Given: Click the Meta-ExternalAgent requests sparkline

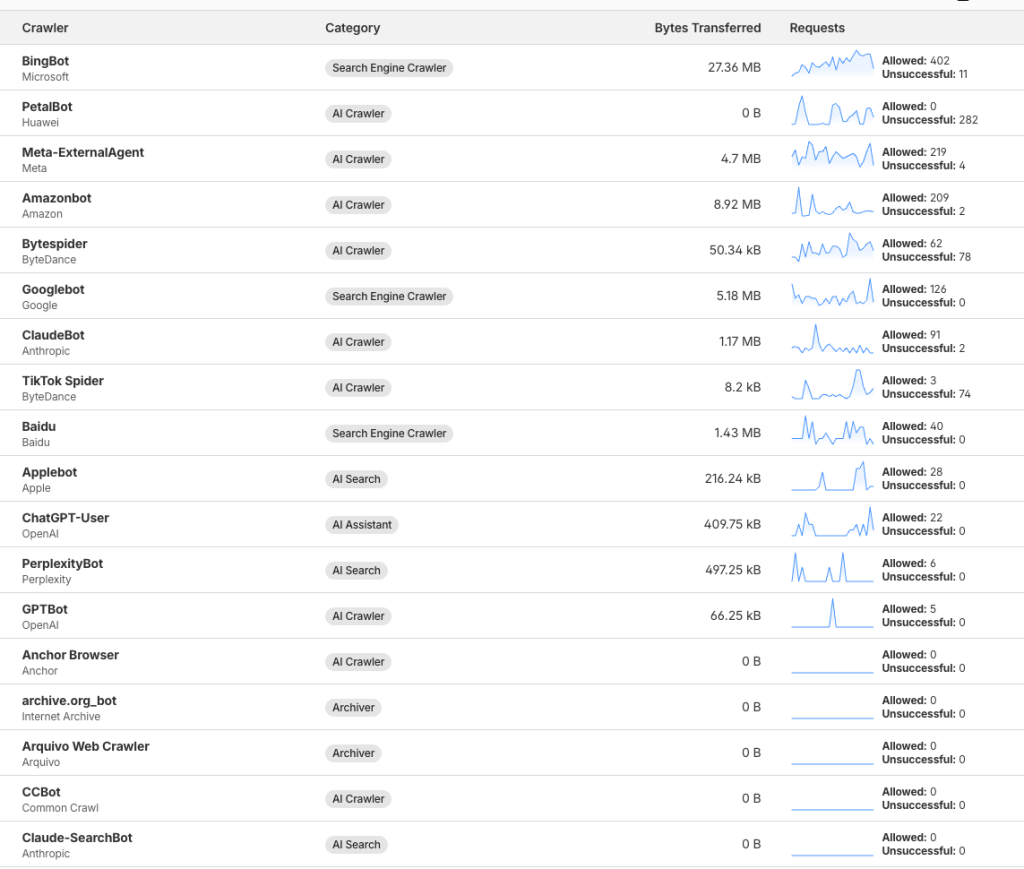Looking at the screenshot, I should pos(832,155).
